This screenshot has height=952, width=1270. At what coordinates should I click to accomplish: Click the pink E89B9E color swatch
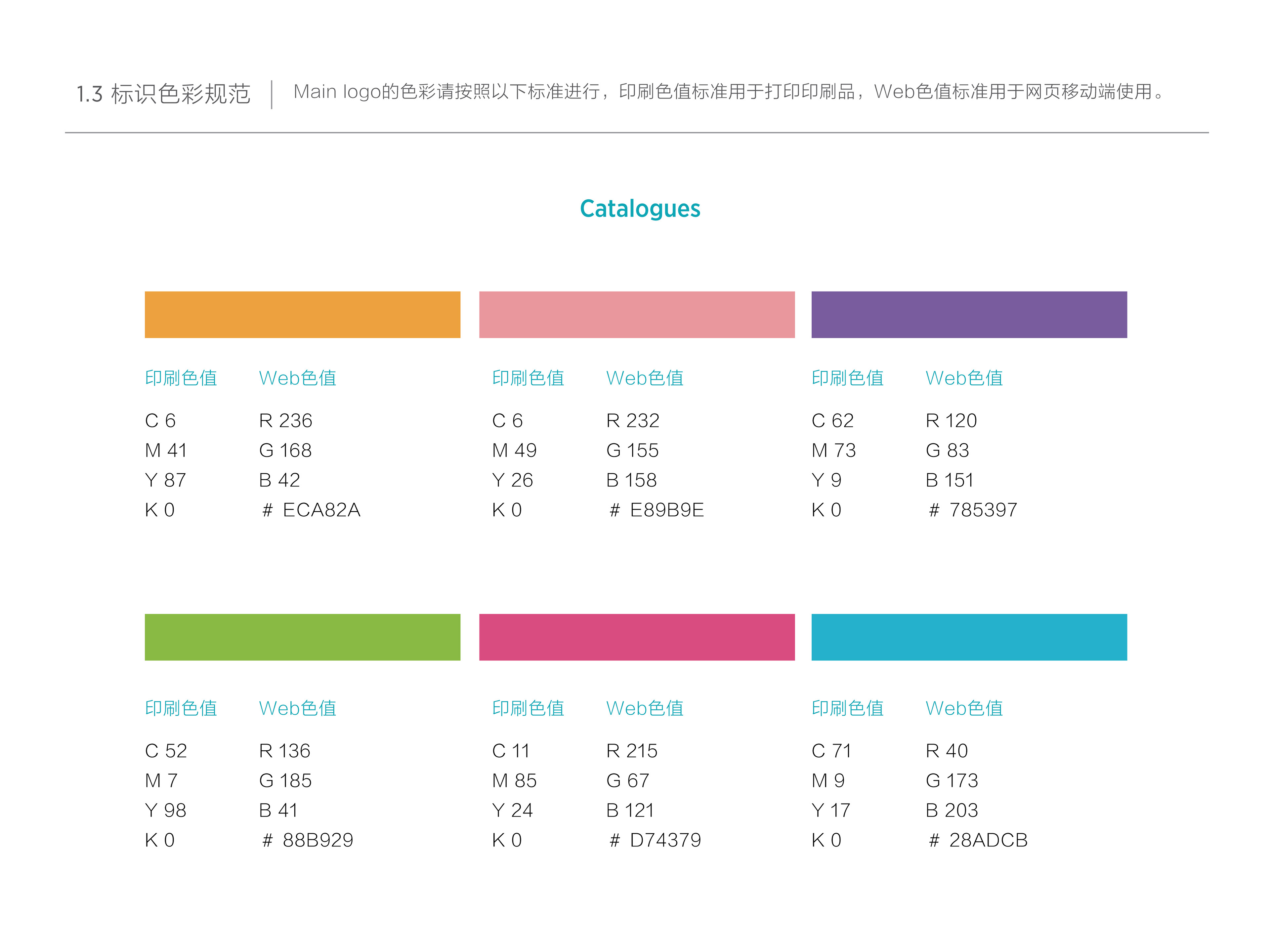click(x=637, y=314)
